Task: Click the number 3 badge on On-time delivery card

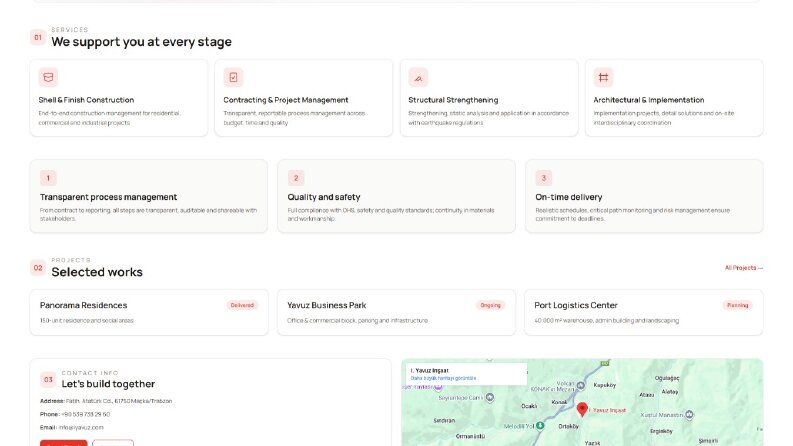Action: [x=544, y=178]
